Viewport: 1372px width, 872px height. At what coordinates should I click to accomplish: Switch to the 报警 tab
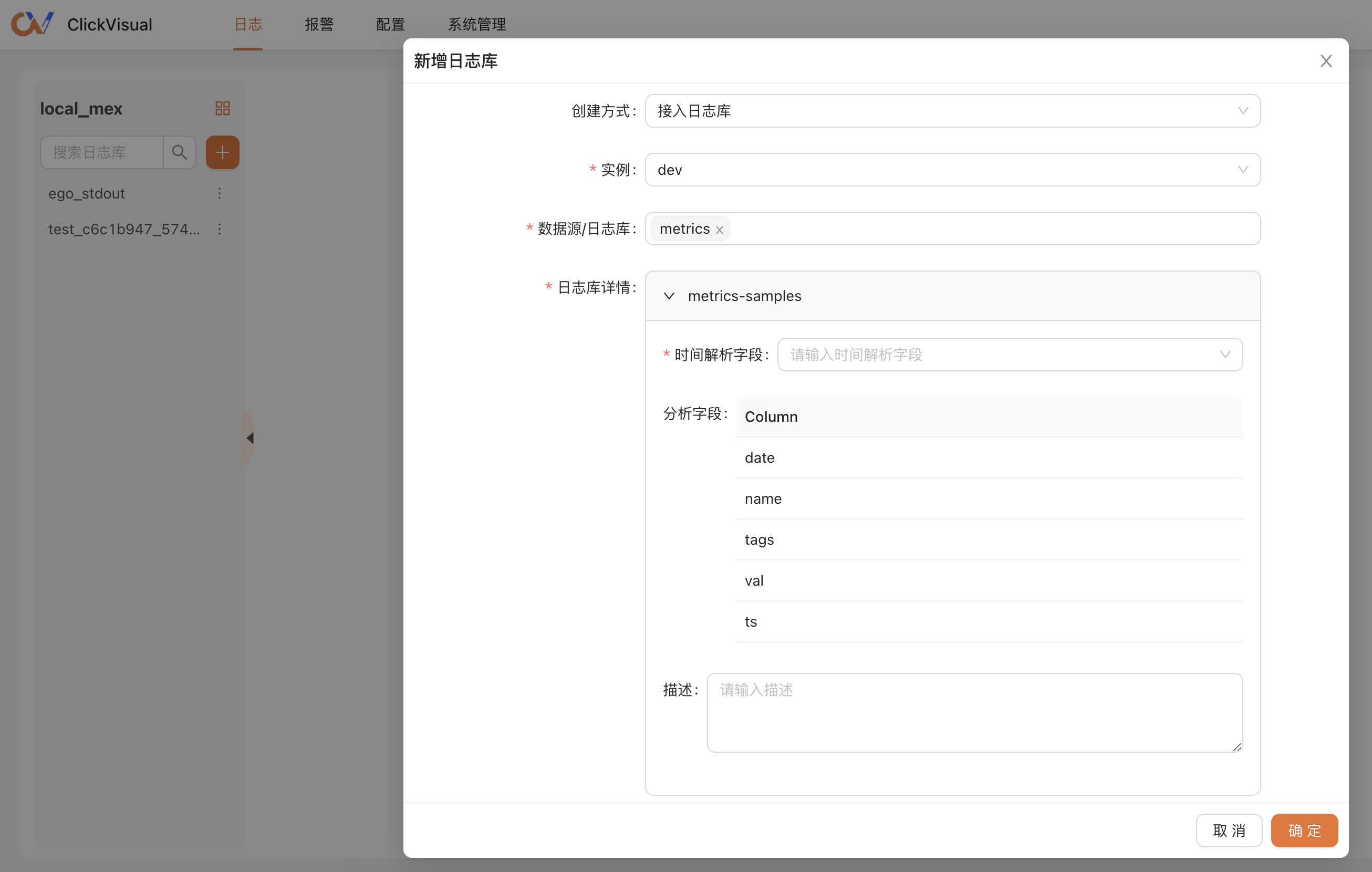[319, 25]
